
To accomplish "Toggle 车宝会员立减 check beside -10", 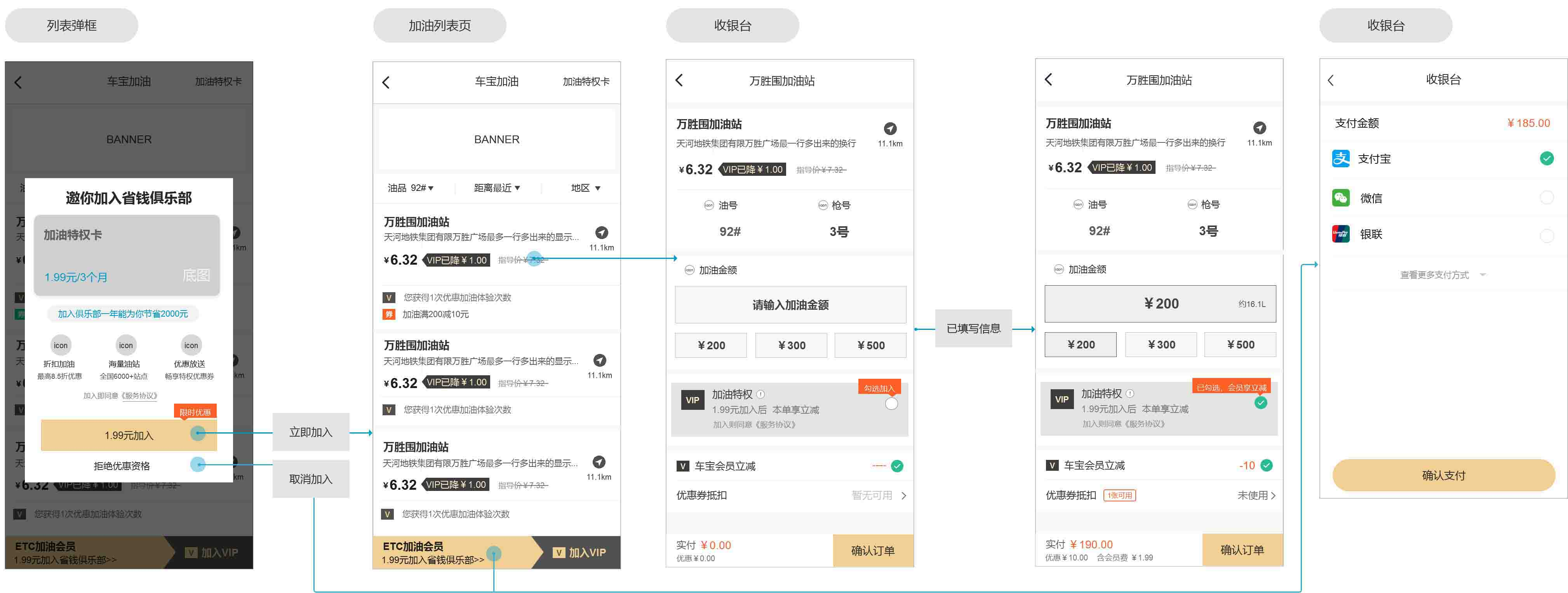I will [x=1266, y=465].
